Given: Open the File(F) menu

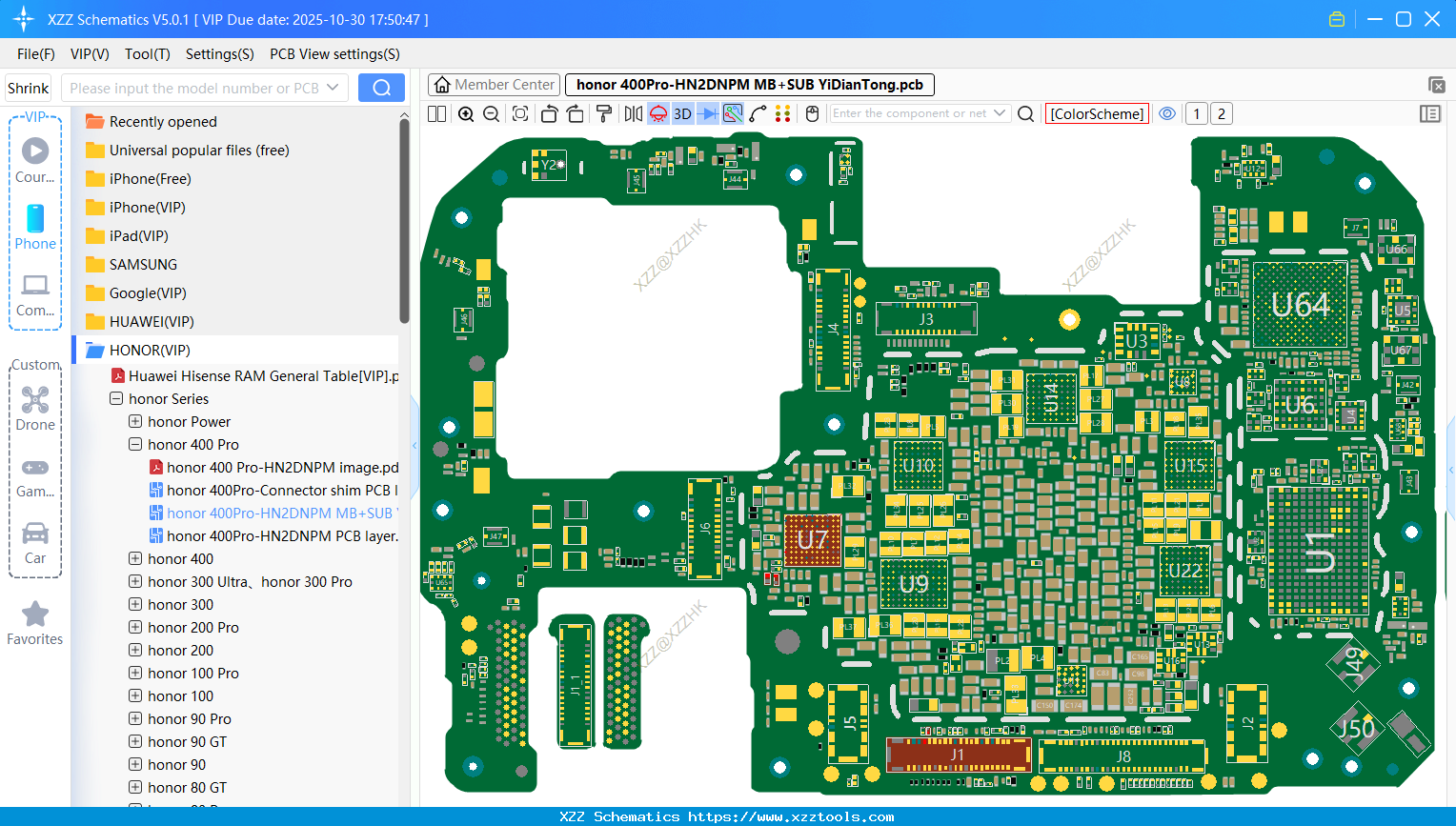Looking at the screenshot, I should tap(36, 54).
